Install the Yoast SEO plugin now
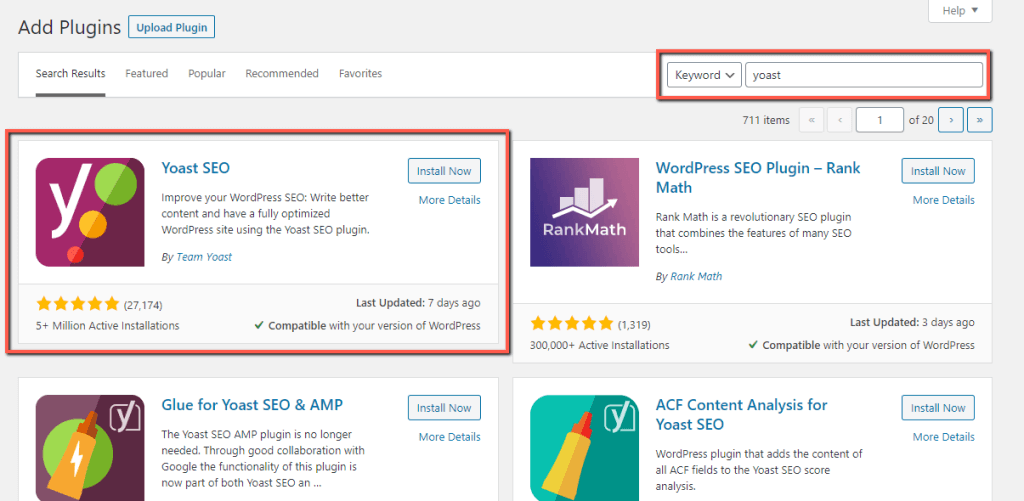 point(444,171)
